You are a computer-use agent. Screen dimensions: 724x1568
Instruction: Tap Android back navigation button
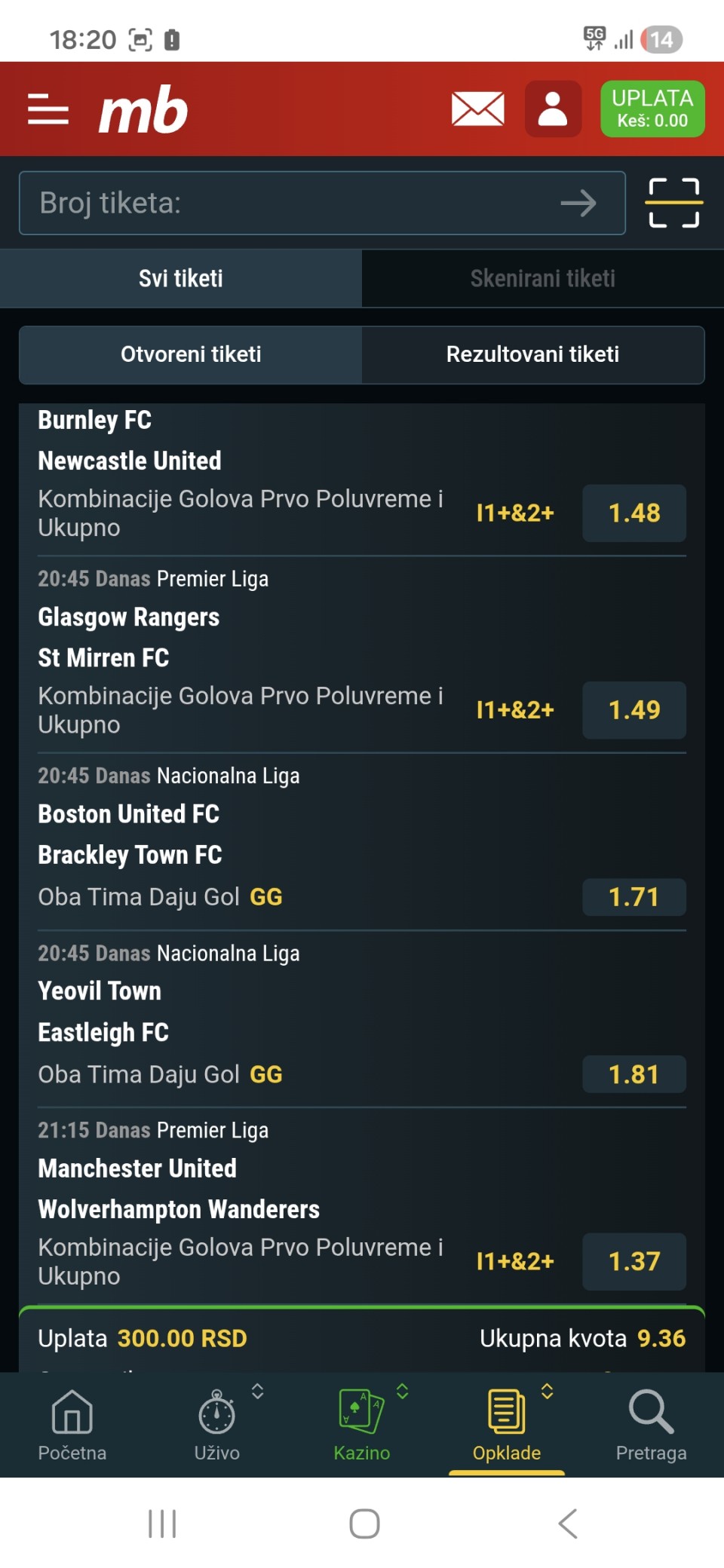(x=568, y=1524)
